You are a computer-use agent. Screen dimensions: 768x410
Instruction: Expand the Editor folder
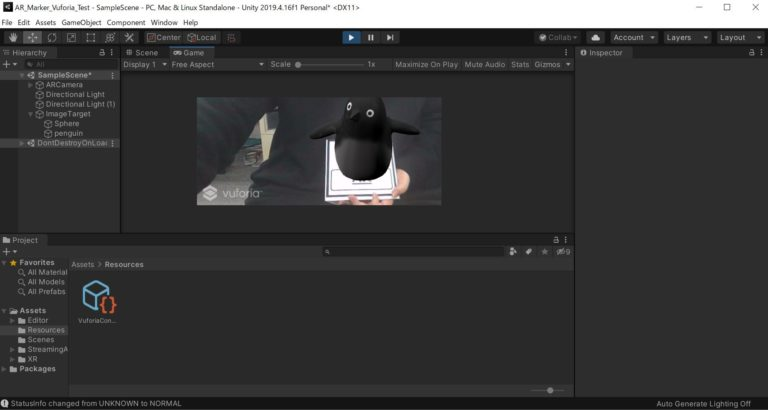click(12, 320)
